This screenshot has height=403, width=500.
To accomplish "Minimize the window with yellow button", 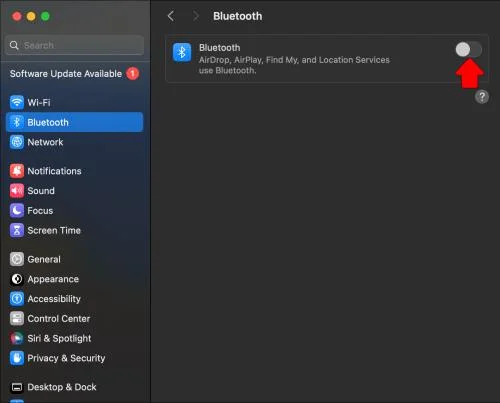I will click(x=31, y=16).
